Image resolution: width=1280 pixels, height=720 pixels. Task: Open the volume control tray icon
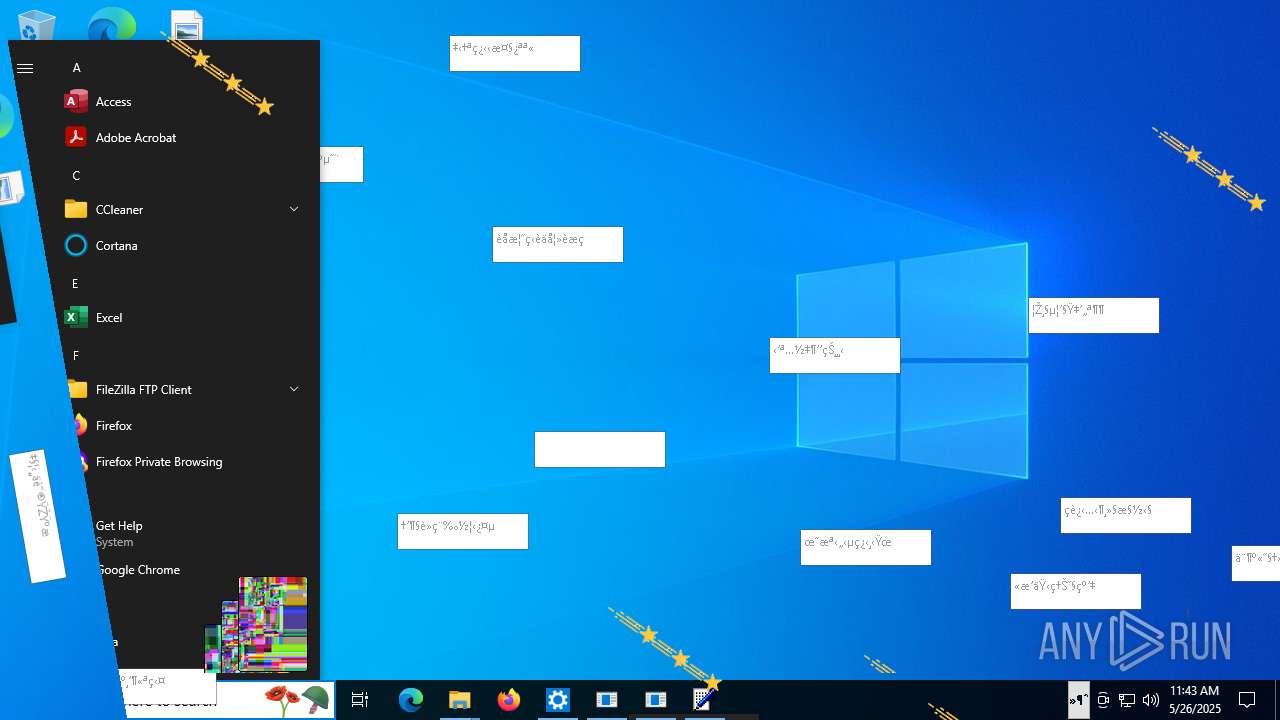[x=1151, y=700]
